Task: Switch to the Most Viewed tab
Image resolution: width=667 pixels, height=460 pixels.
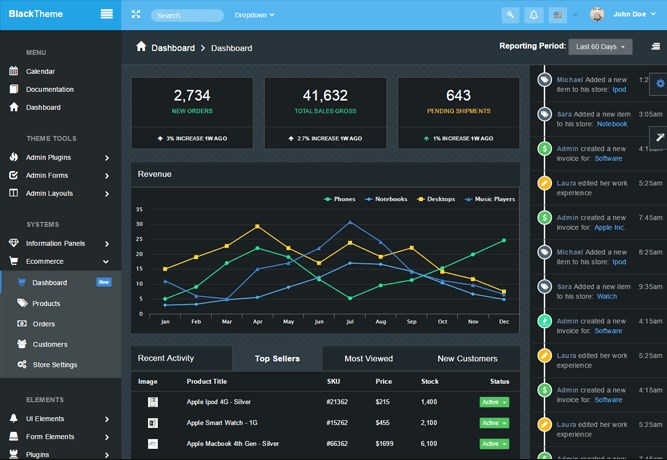Action: (x=368, y=358)
